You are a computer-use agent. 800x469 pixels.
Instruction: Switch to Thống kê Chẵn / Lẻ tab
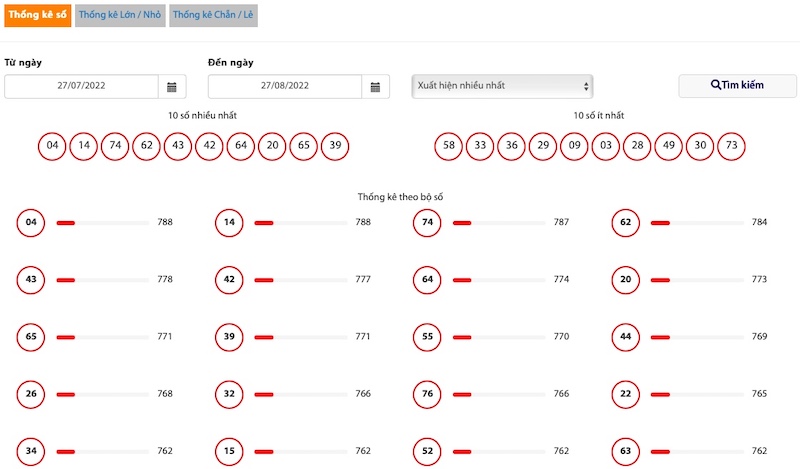tap(213, 15)
